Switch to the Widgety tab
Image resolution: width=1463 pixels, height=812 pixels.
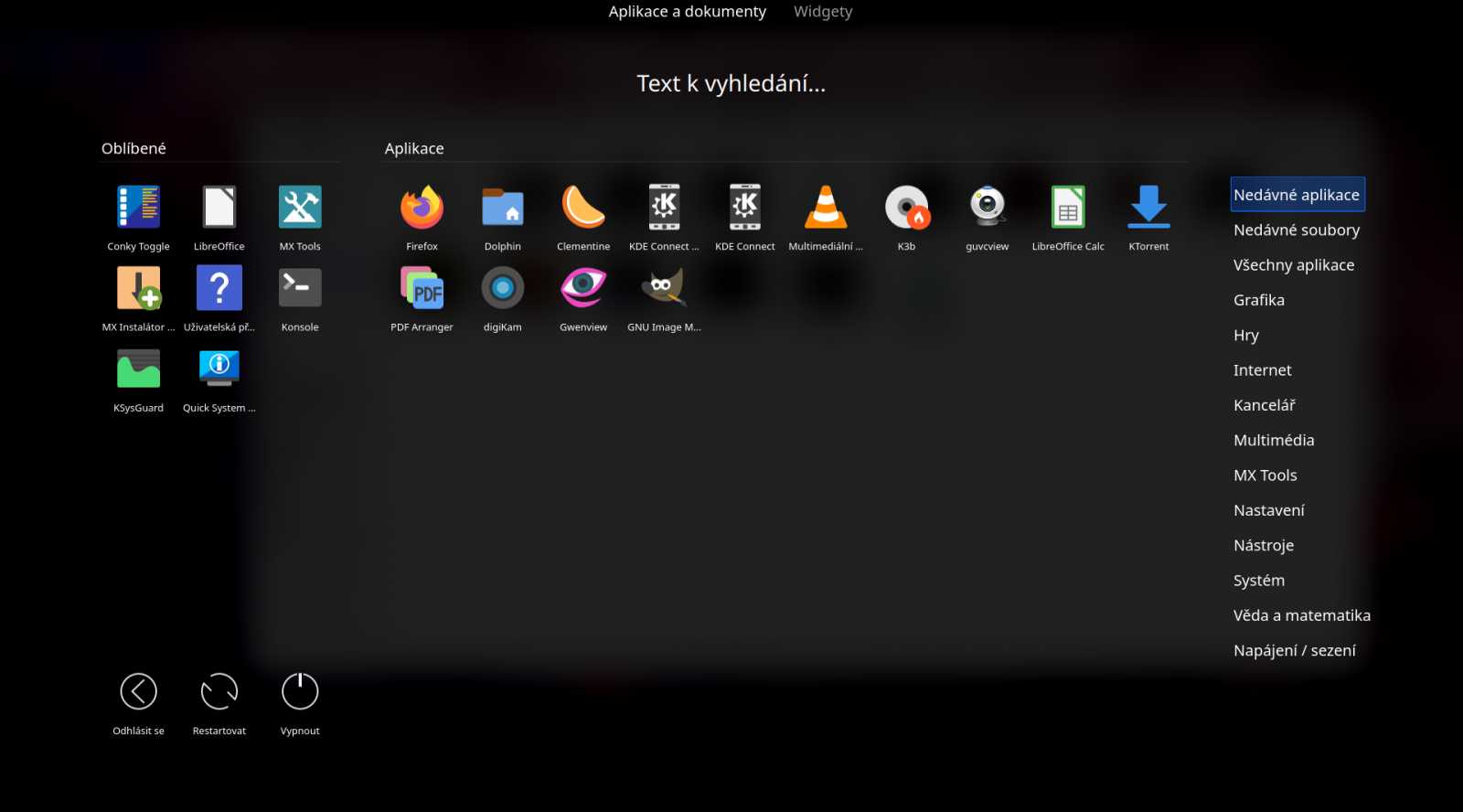pos(823,11)
